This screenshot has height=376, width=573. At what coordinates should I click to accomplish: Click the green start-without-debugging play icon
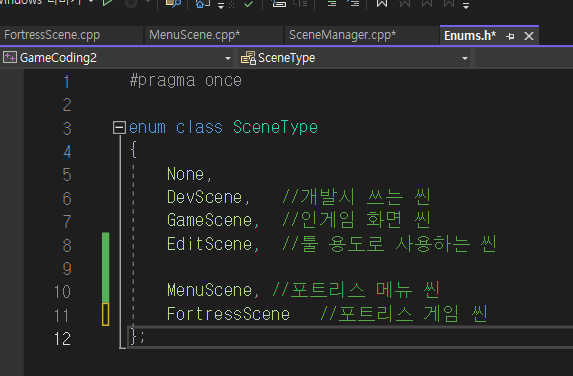pos(107,3)
